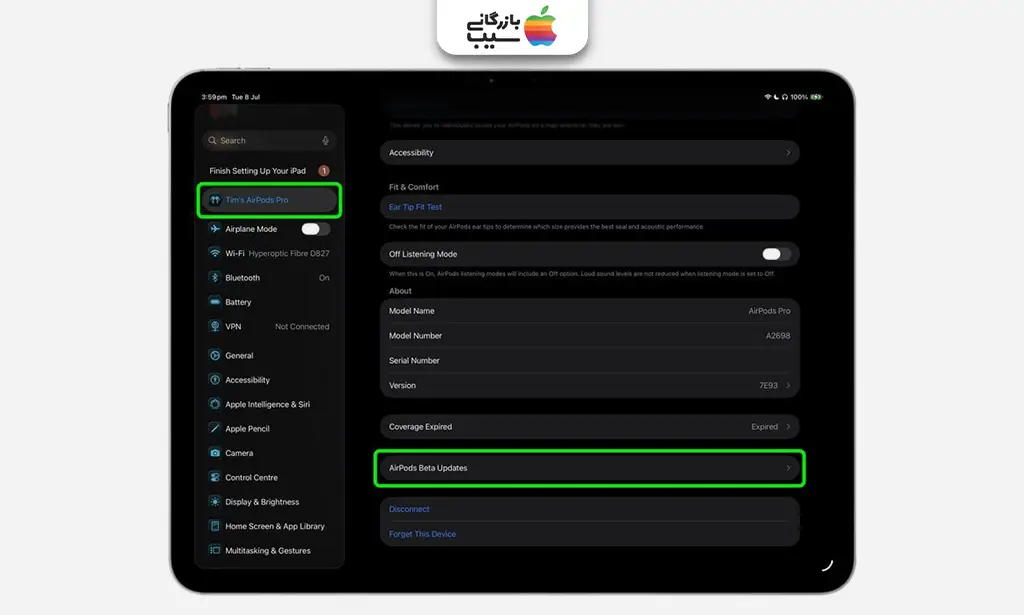Image resolution: width=1024 pixels, height=615 pixels.
Task: Tap the 3:59 pm clock in status bar
Action: [x=214, y=97]
